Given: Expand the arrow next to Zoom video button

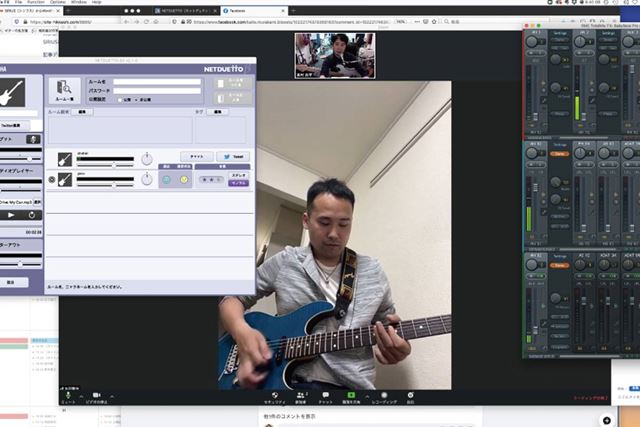Looking at the screenshot, I should [x=112, y=394].
